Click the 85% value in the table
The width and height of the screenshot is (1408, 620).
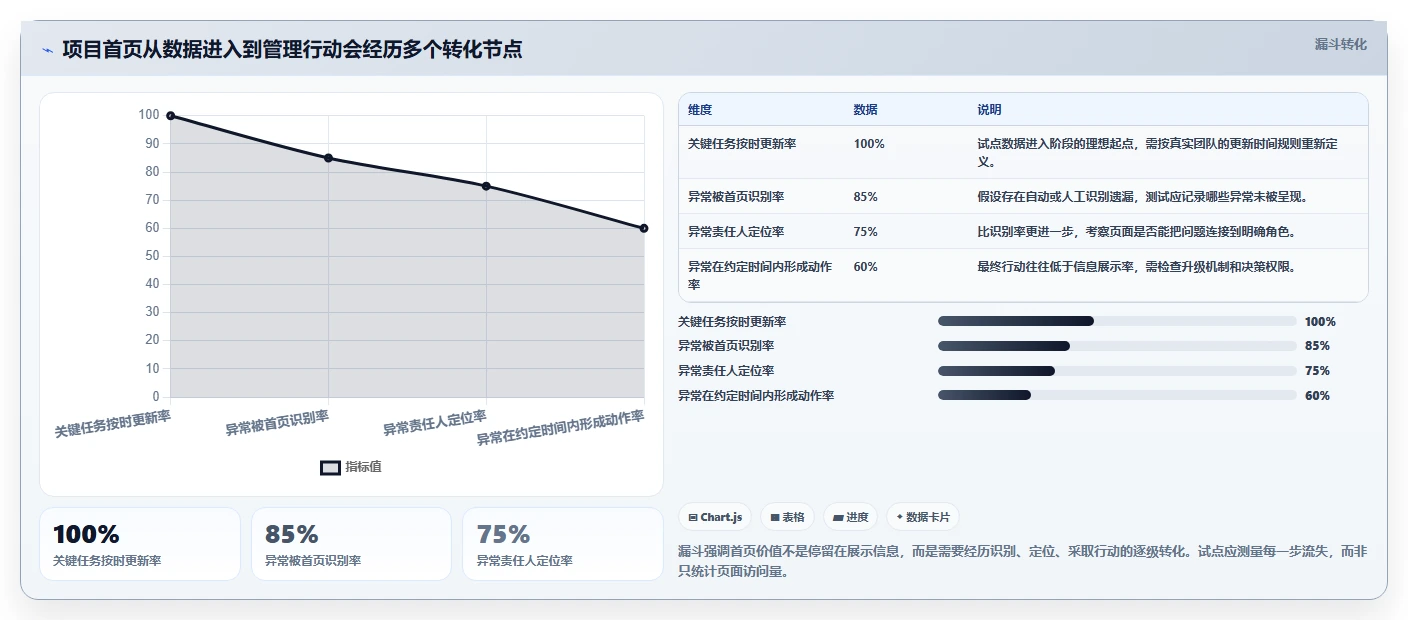(x=866, y=197)
